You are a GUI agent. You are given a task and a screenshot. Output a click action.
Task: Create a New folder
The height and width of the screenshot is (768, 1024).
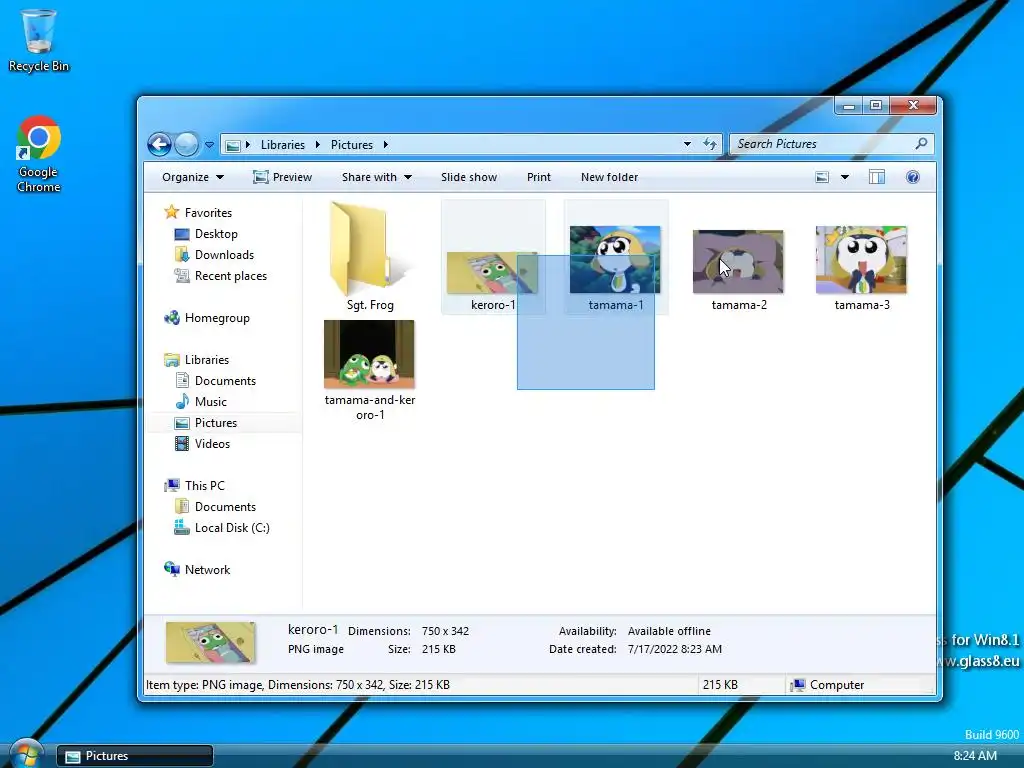pyautogui.click(x=609, y=178)
